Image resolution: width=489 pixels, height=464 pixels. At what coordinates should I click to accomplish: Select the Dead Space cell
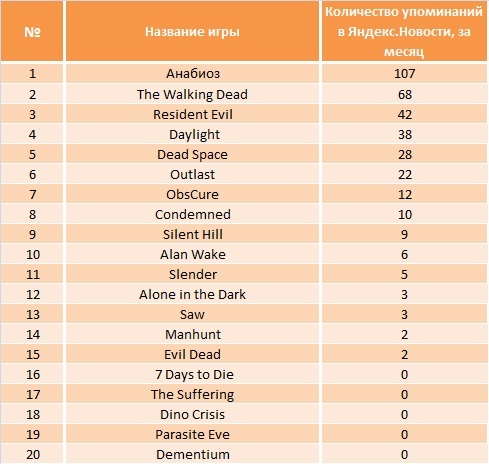pyautogui.click(x=192, y=154)
